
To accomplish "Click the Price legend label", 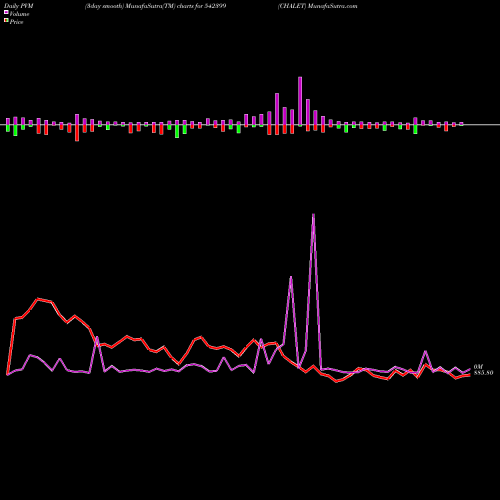I will 16,22.
